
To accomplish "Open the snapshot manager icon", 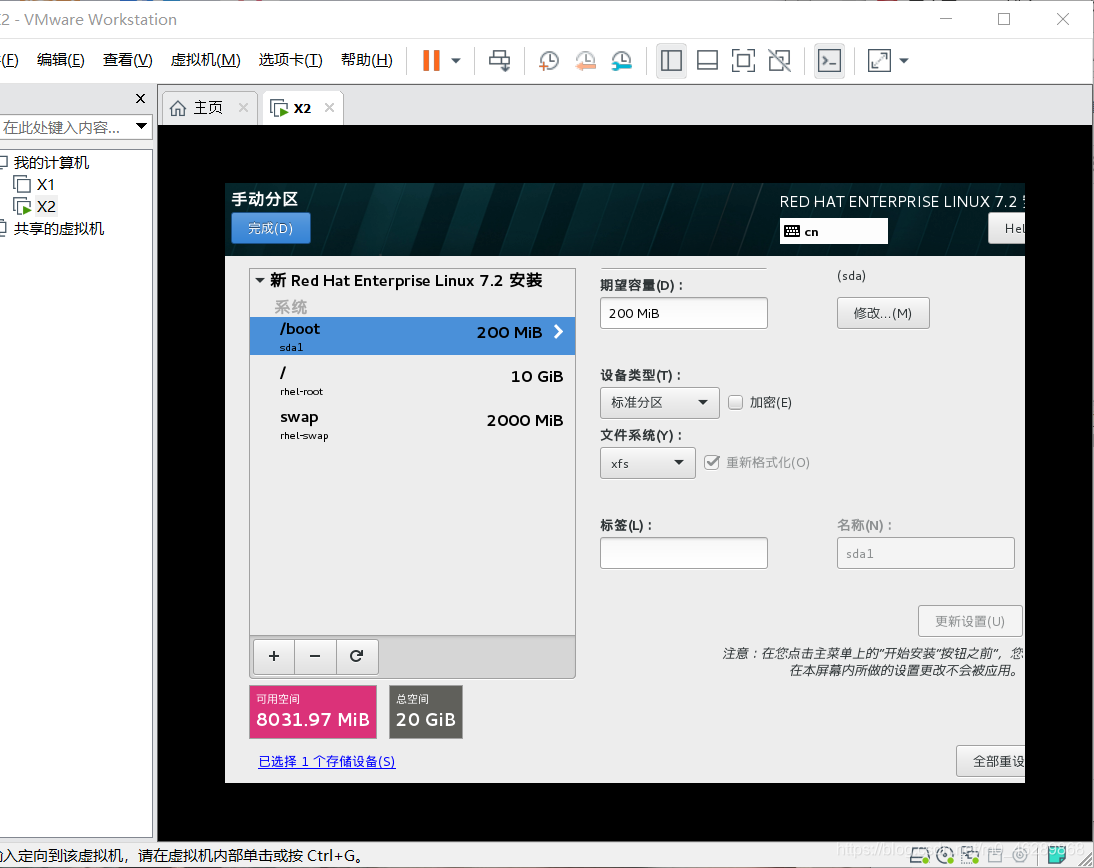I will pyautogui.click(x=621, y=61).
